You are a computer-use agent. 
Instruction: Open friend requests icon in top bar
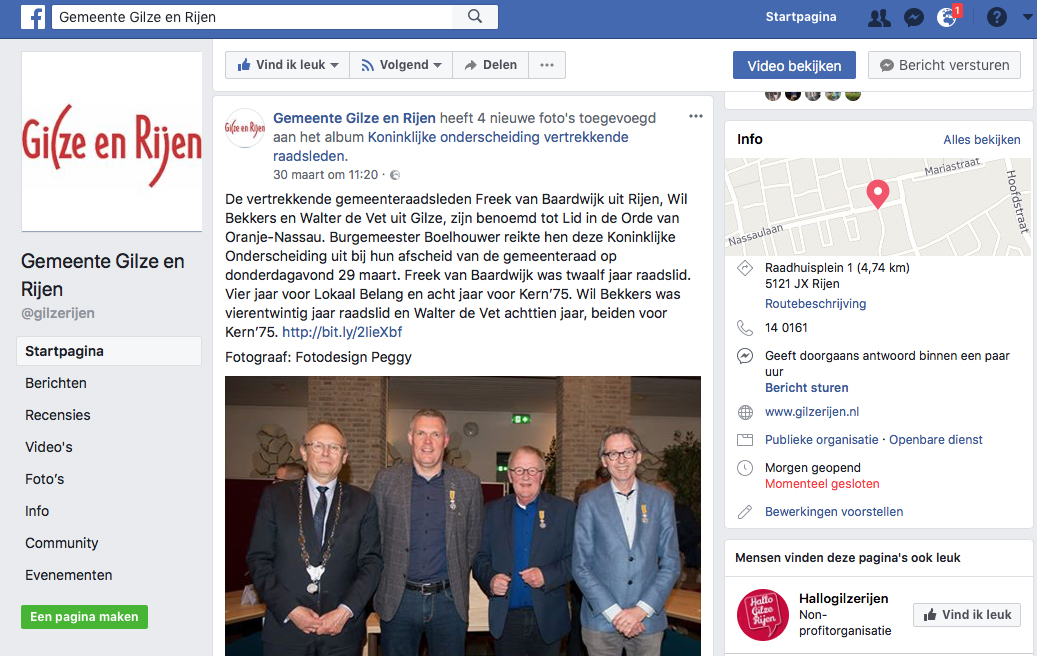(879, 17)
